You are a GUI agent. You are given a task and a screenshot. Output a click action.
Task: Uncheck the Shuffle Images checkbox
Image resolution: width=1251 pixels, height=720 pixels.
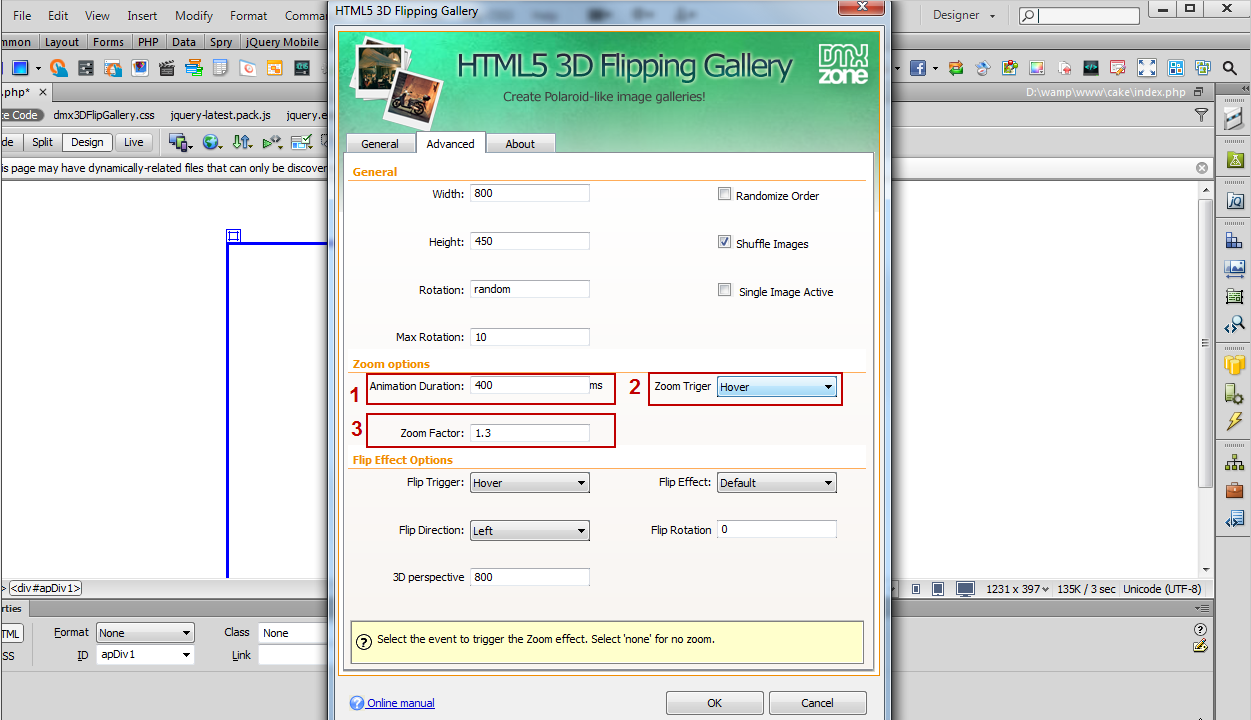coord(724,242)
